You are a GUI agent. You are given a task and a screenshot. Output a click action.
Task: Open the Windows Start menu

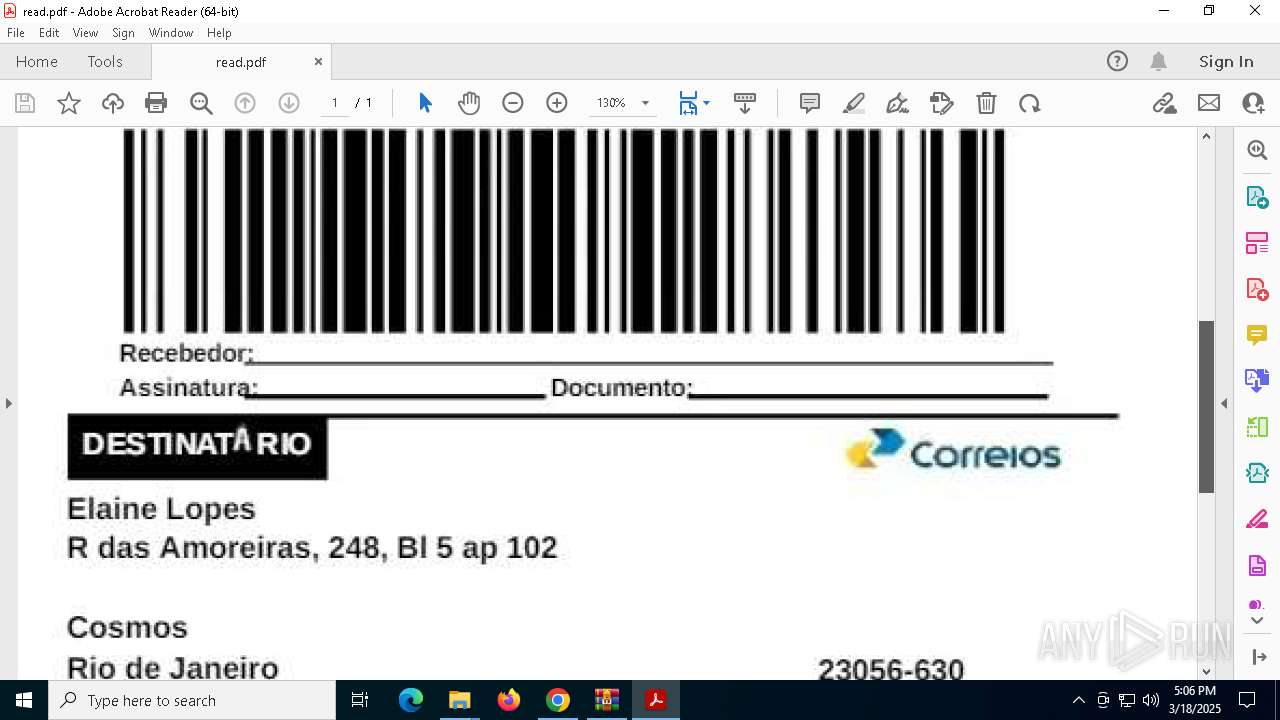tap(24, 700)
